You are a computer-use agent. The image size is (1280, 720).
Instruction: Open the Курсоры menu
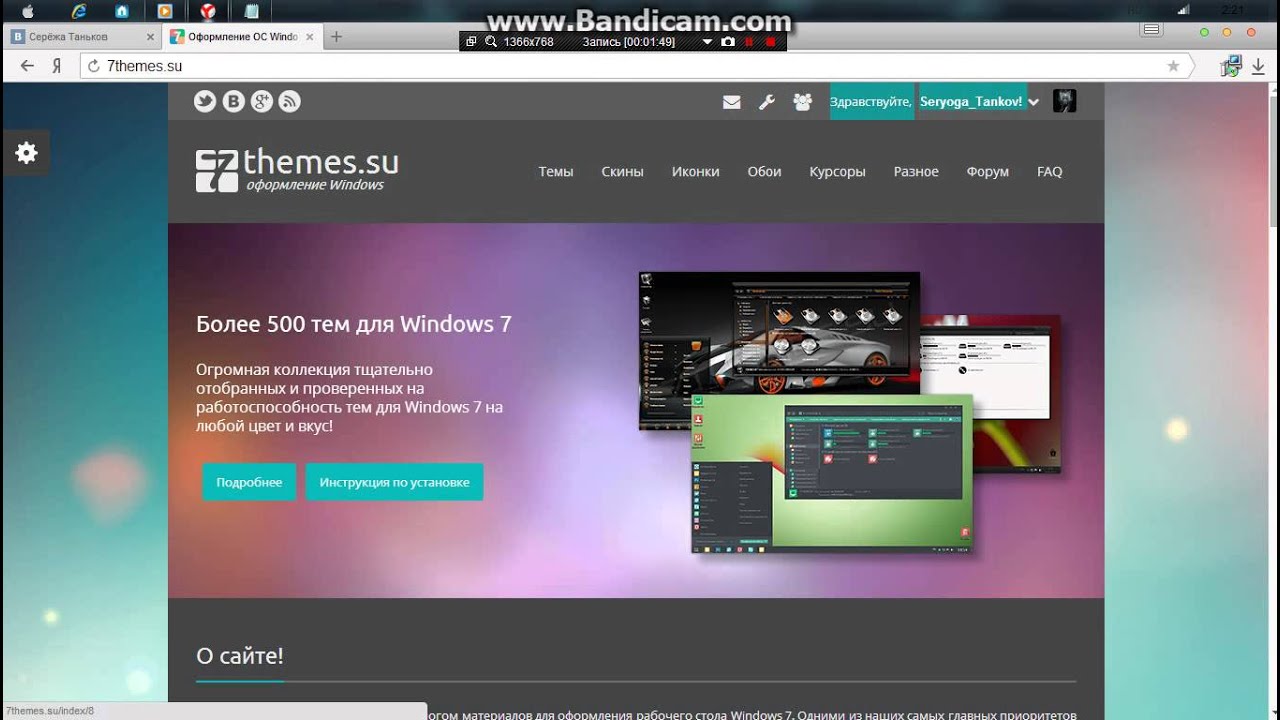837,171
